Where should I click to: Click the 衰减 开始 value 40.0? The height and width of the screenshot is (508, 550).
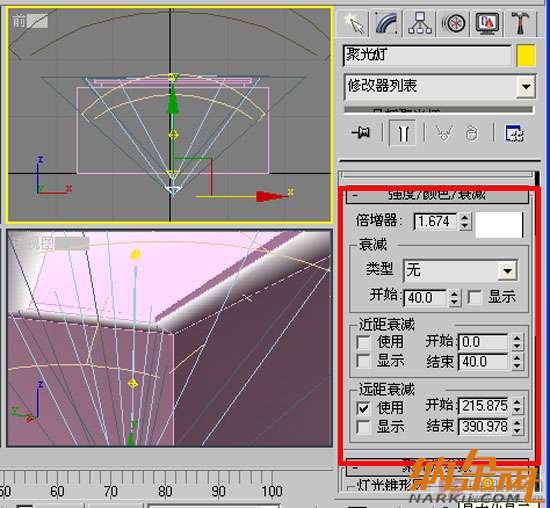[x=425, y=298]
